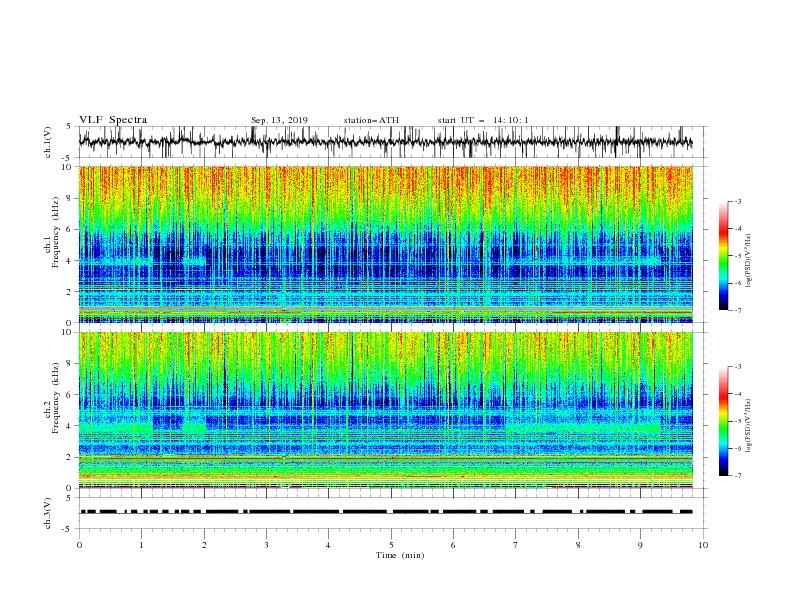Click the ch.1 spectrogram color scale bar

click(723, 256)
